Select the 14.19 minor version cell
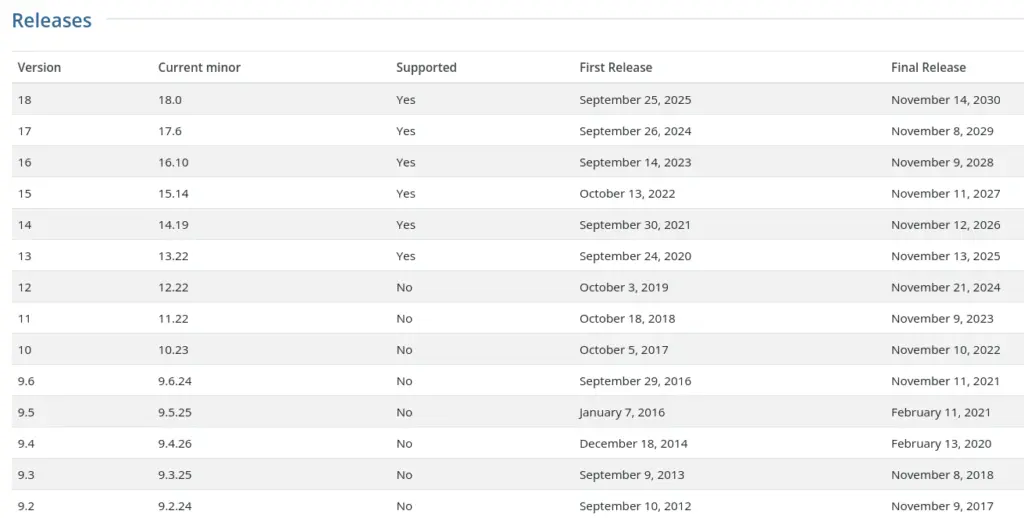This screenshot has height=518, width=1024. click(x=173, y=225)
